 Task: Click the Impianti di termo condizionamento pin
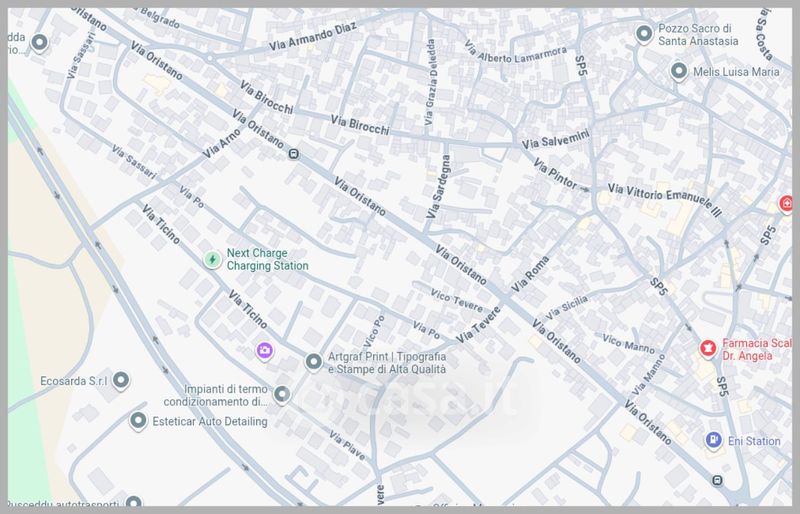[281, 395]
